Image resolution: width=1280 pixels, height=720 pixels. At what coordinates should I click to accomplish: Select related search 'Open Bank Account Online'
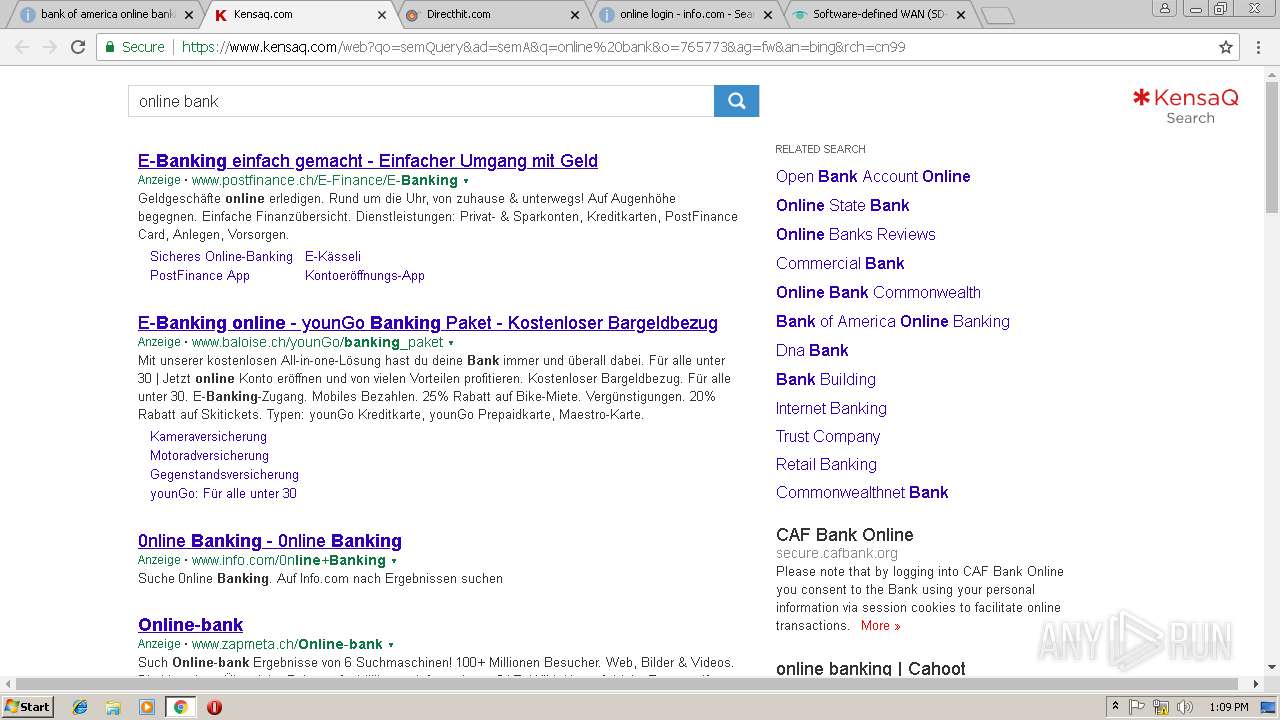click(873, 177)
